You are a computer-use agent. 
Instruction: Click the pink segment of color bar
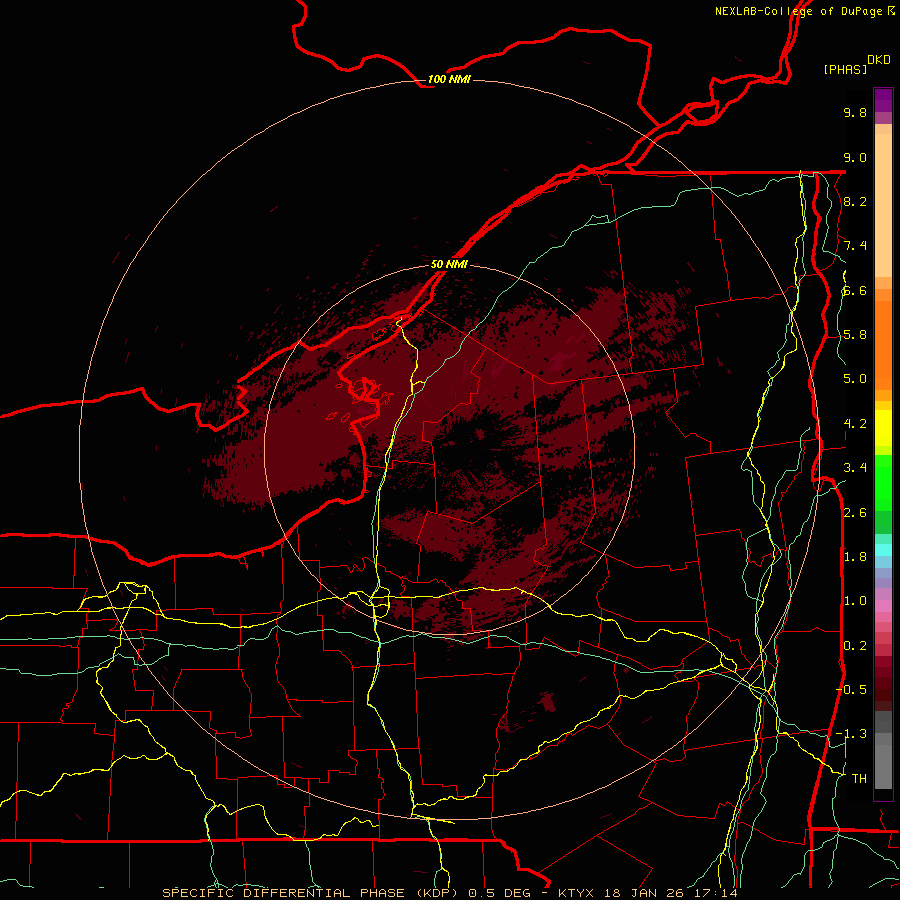[883, 606]
